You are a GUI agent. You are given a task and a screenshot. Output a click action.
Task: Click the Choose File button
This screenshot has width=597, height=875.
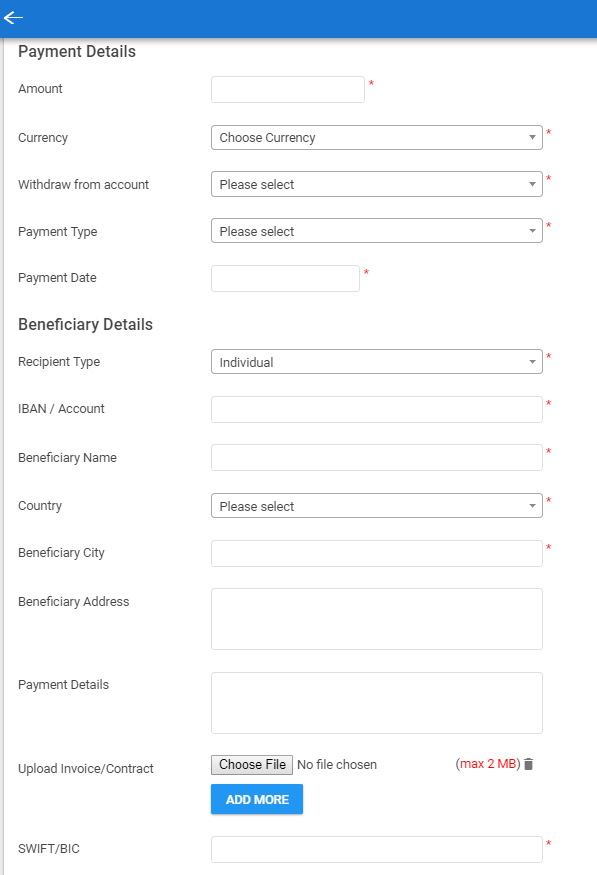(x=252, y=765)
